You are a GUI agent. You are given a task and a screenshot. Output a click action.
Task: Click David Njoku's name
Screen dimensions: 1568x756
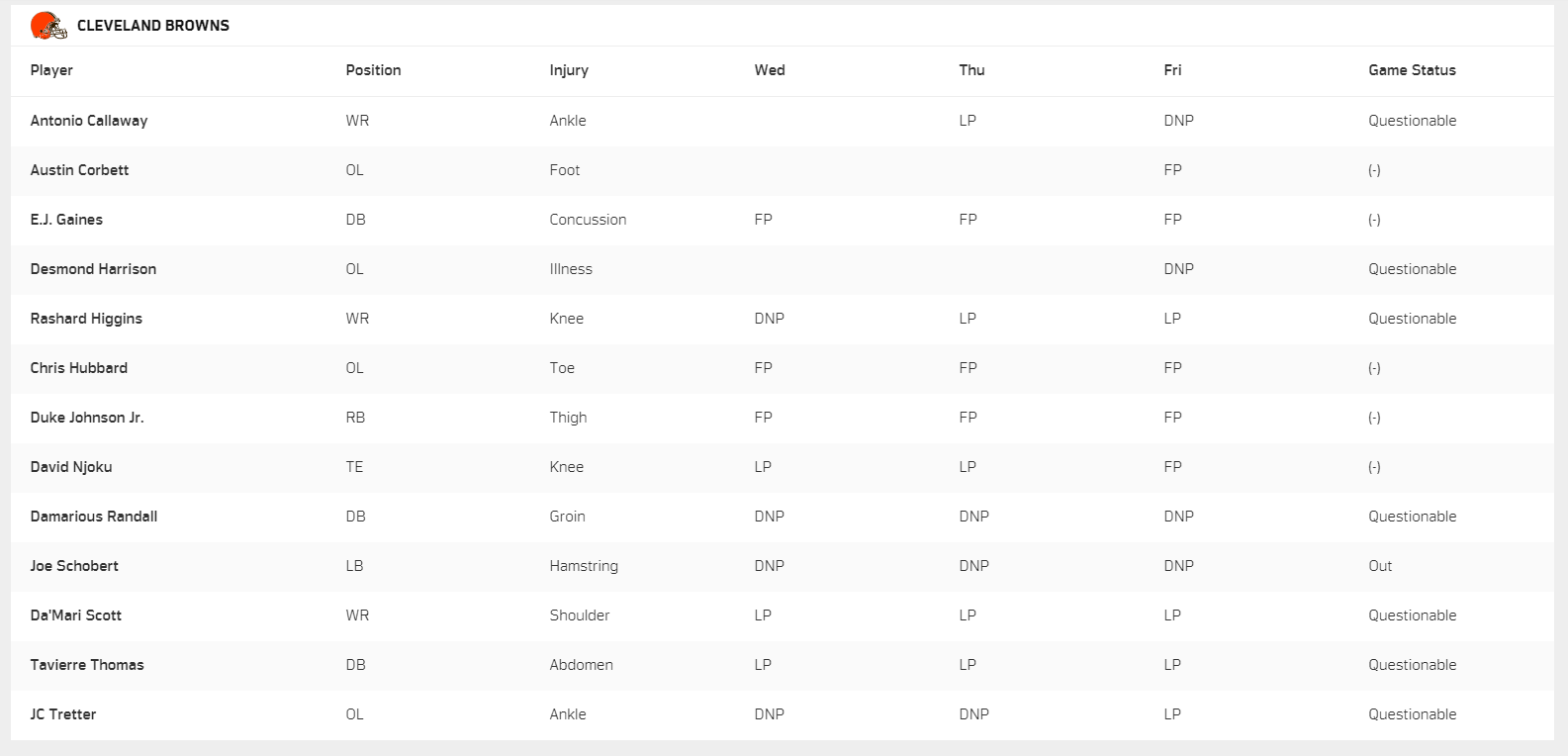point(71,467)
